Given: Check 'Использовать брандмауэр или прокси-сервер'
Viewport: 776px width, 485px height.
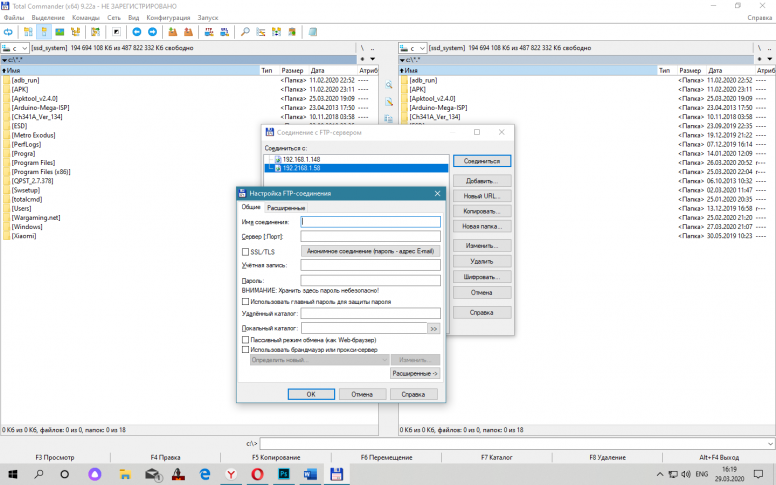Looking at the screenshot, I should (245, 349).
